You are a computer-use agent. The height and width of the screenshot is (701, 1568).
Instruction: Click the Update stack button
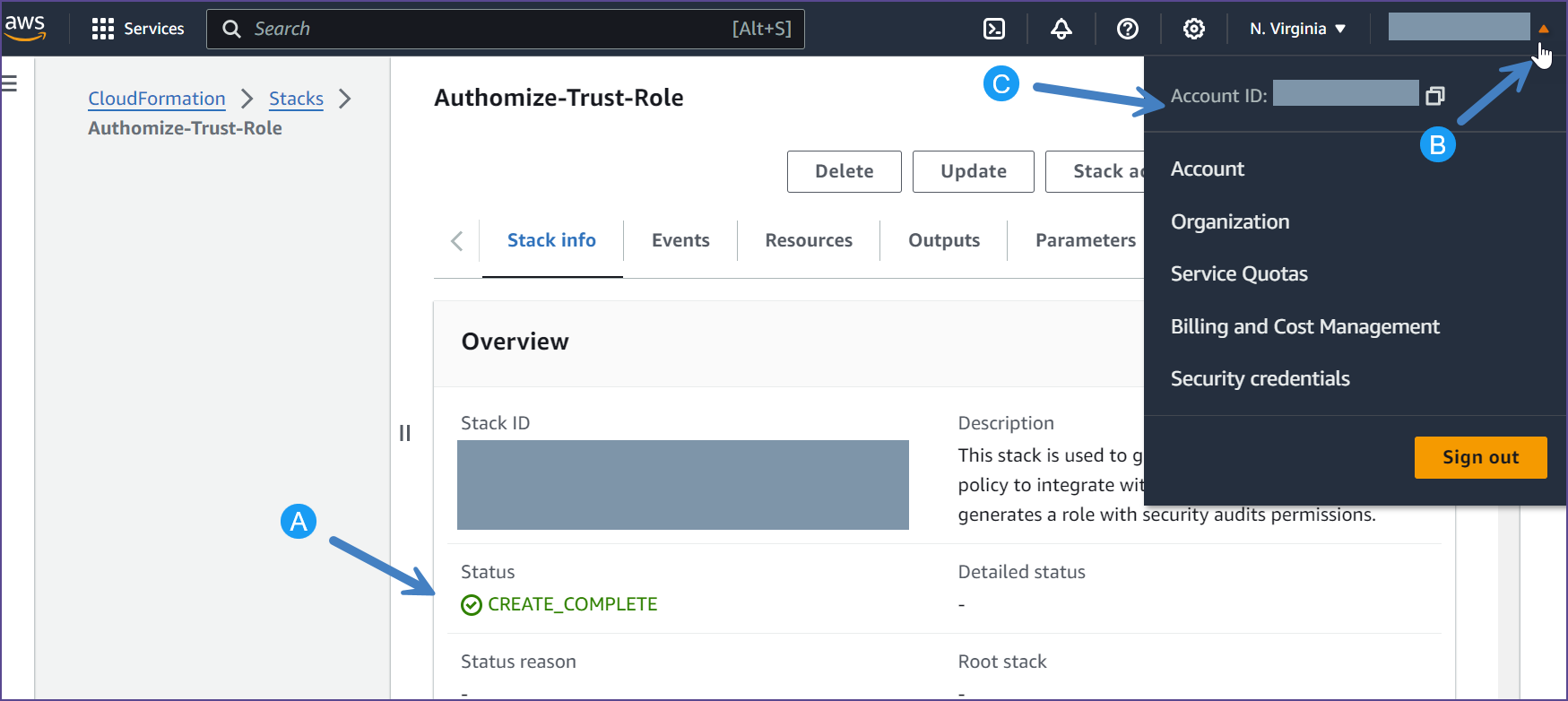point(974,171)
